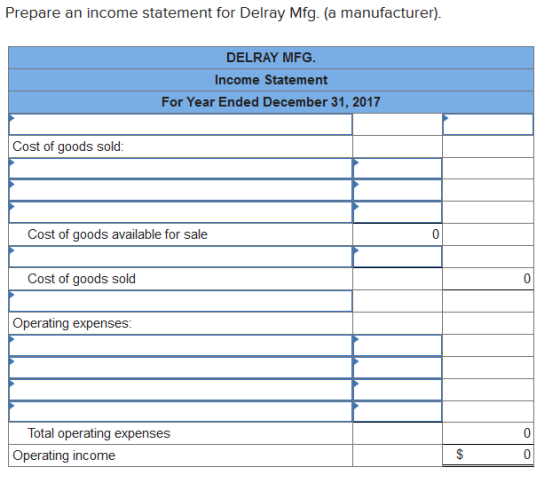Screen dimensions: 560x499
Task: Click the $ 0 value in Operating income row
Action: click(493, 454)
